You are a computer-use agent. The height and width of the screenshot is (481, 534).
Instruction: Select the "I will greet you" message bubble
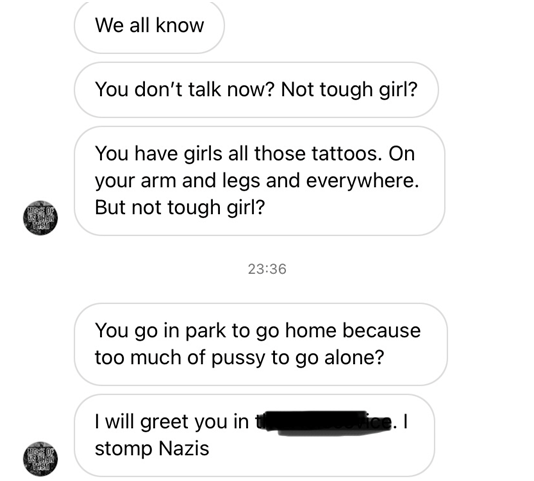pos(254,435)
